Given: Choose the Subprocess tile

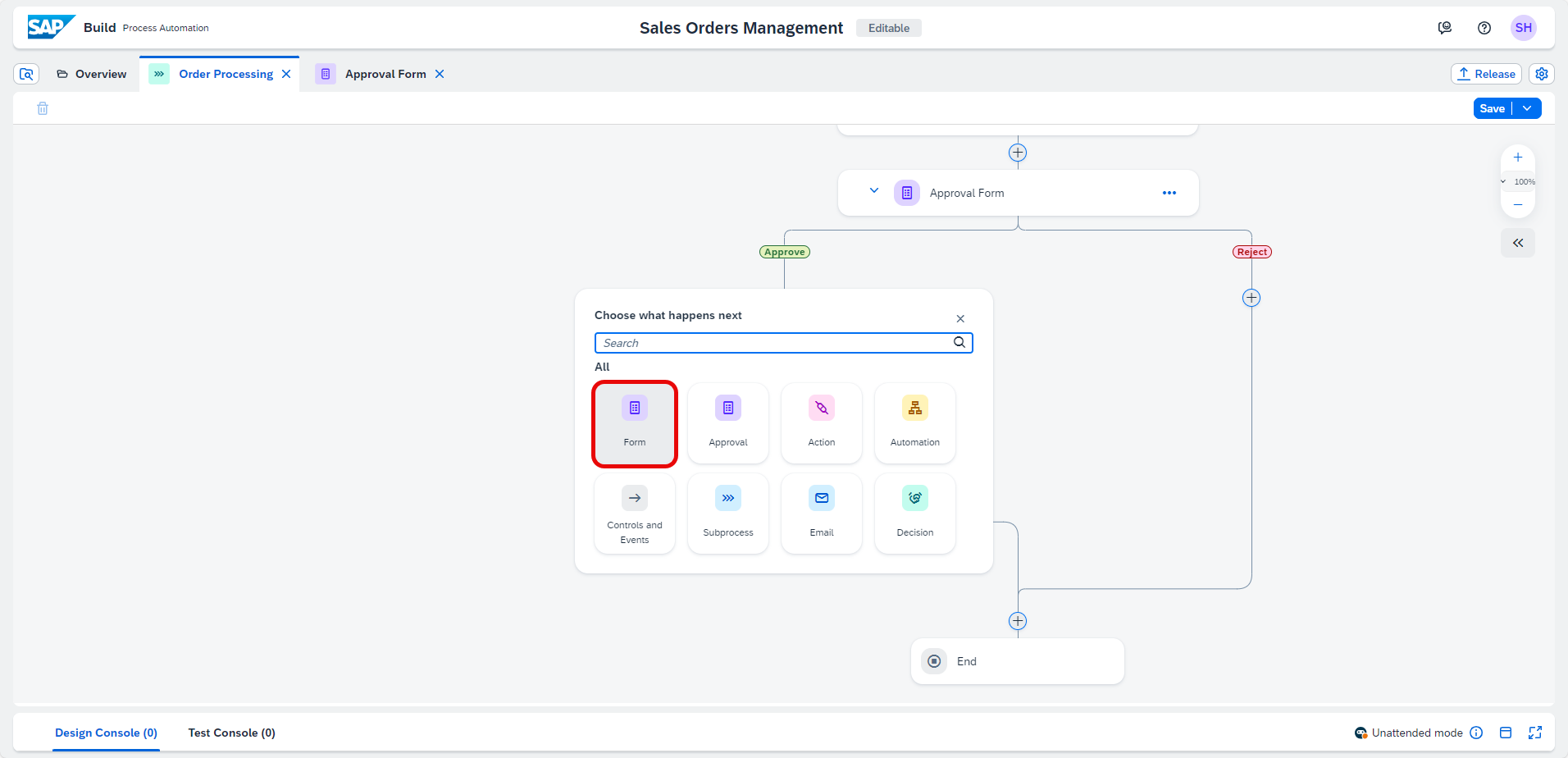Looking at the screenshot, I should [x=728, y=514].
